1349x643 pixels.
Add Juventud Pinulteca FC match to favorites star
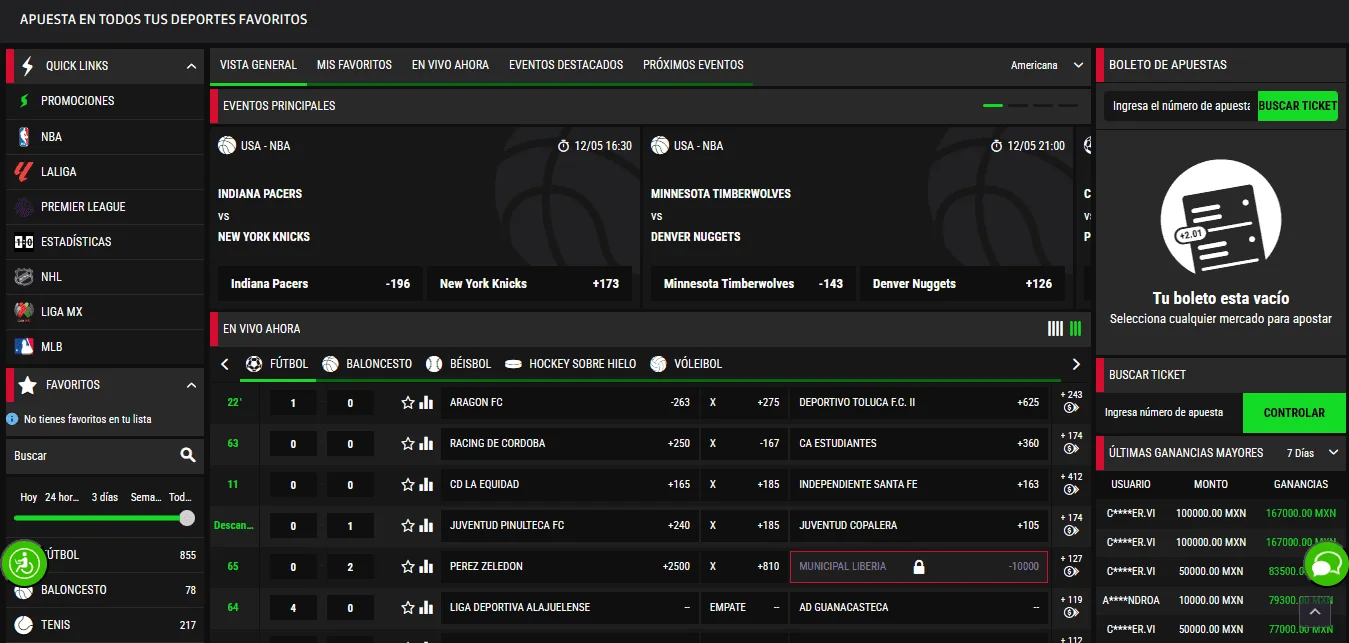pos(408,525)
